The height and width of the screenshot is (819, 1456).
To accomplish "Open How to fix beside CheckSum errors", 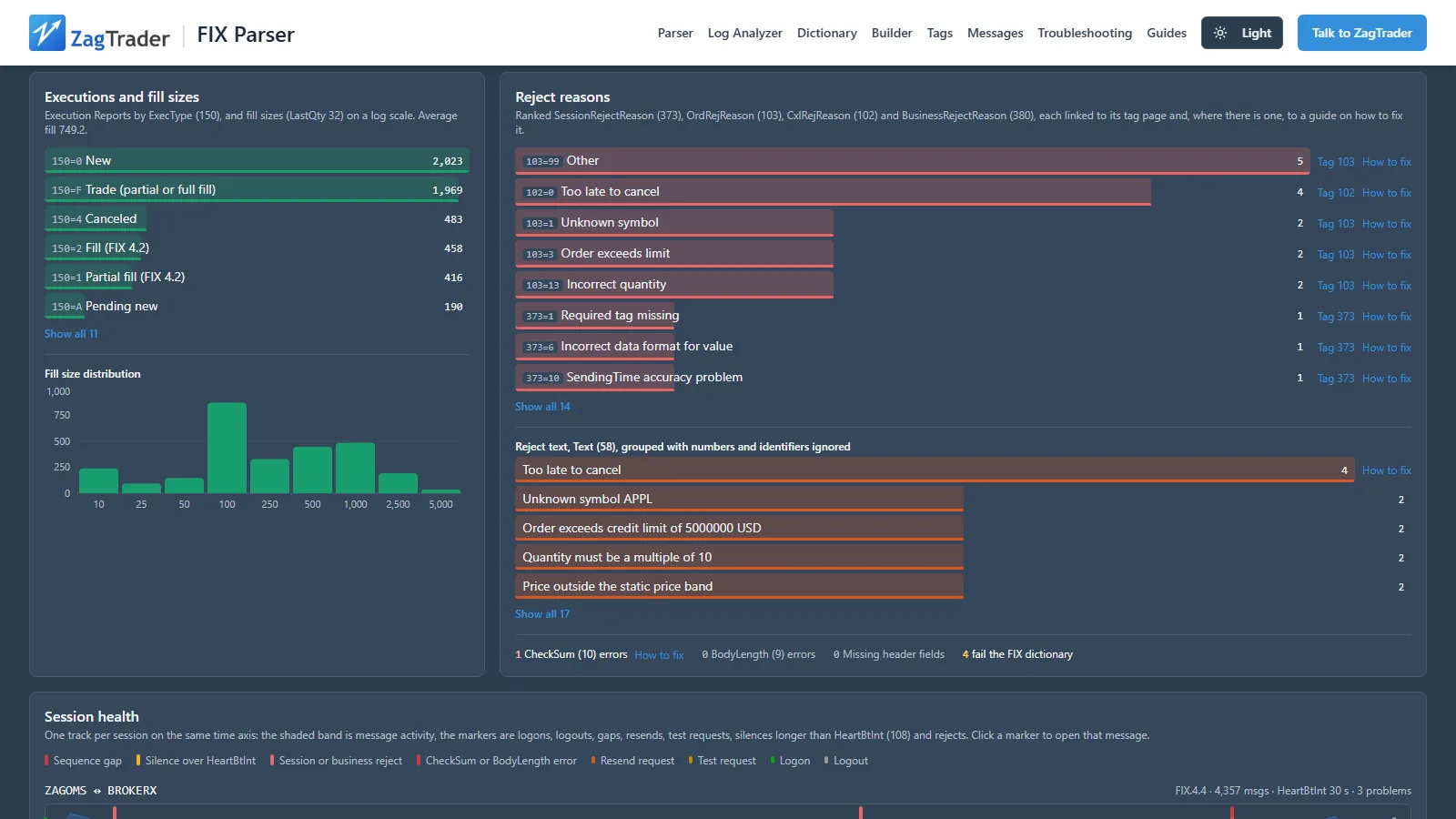I will 659,655.
